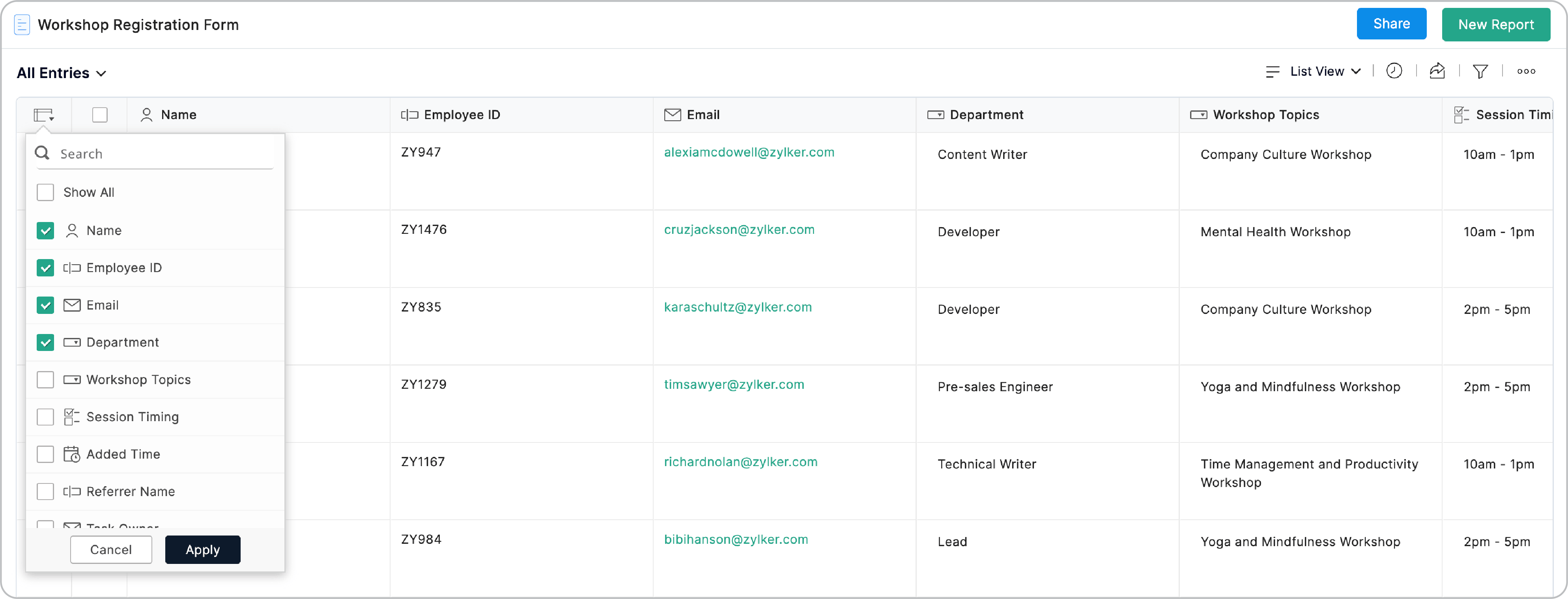Click the List View lines icon
The width and height of the screenshot is (1568, 599).
1272,72
